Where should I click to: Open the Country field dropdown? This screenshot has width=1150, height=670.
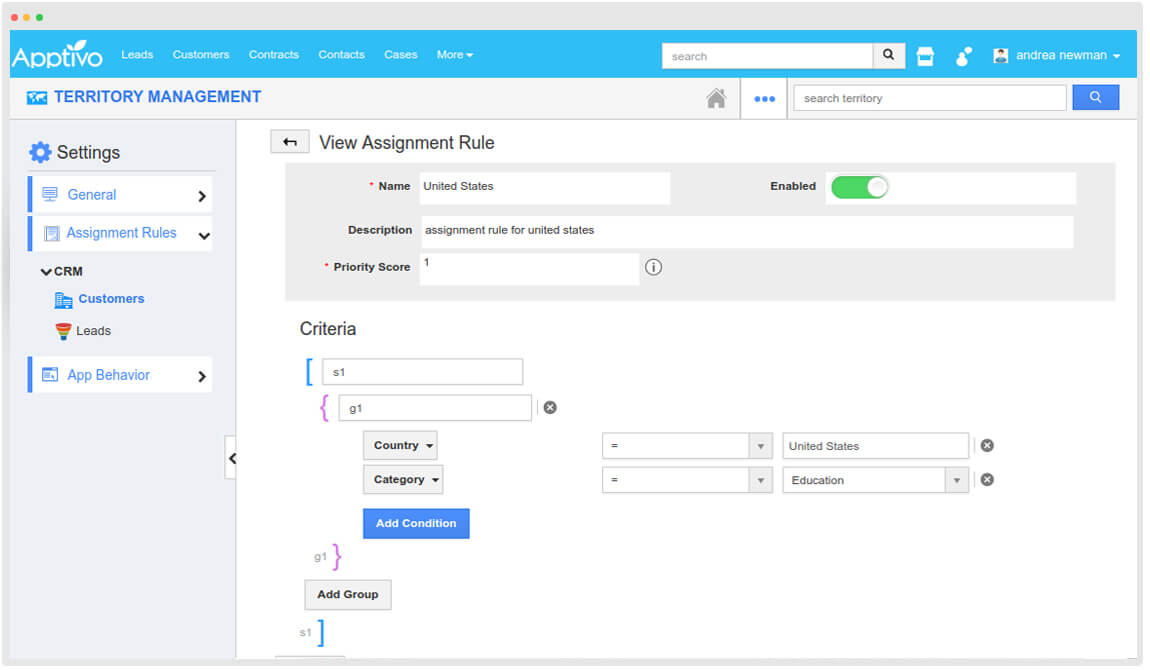(400, 446)
